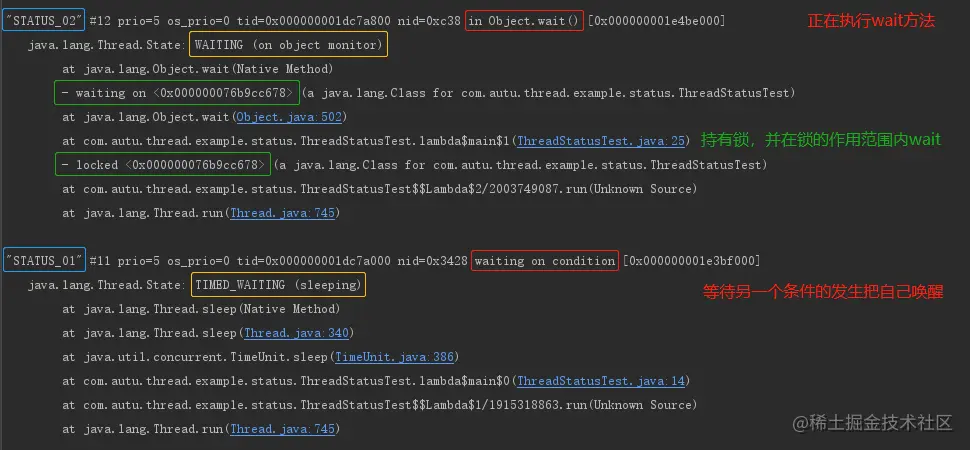The width and height of the screenshot is (970, 450).
Task: Click "java.lang.Thread.State:" label above Thread.sleep frame
Action: click(x=106, y=285)
